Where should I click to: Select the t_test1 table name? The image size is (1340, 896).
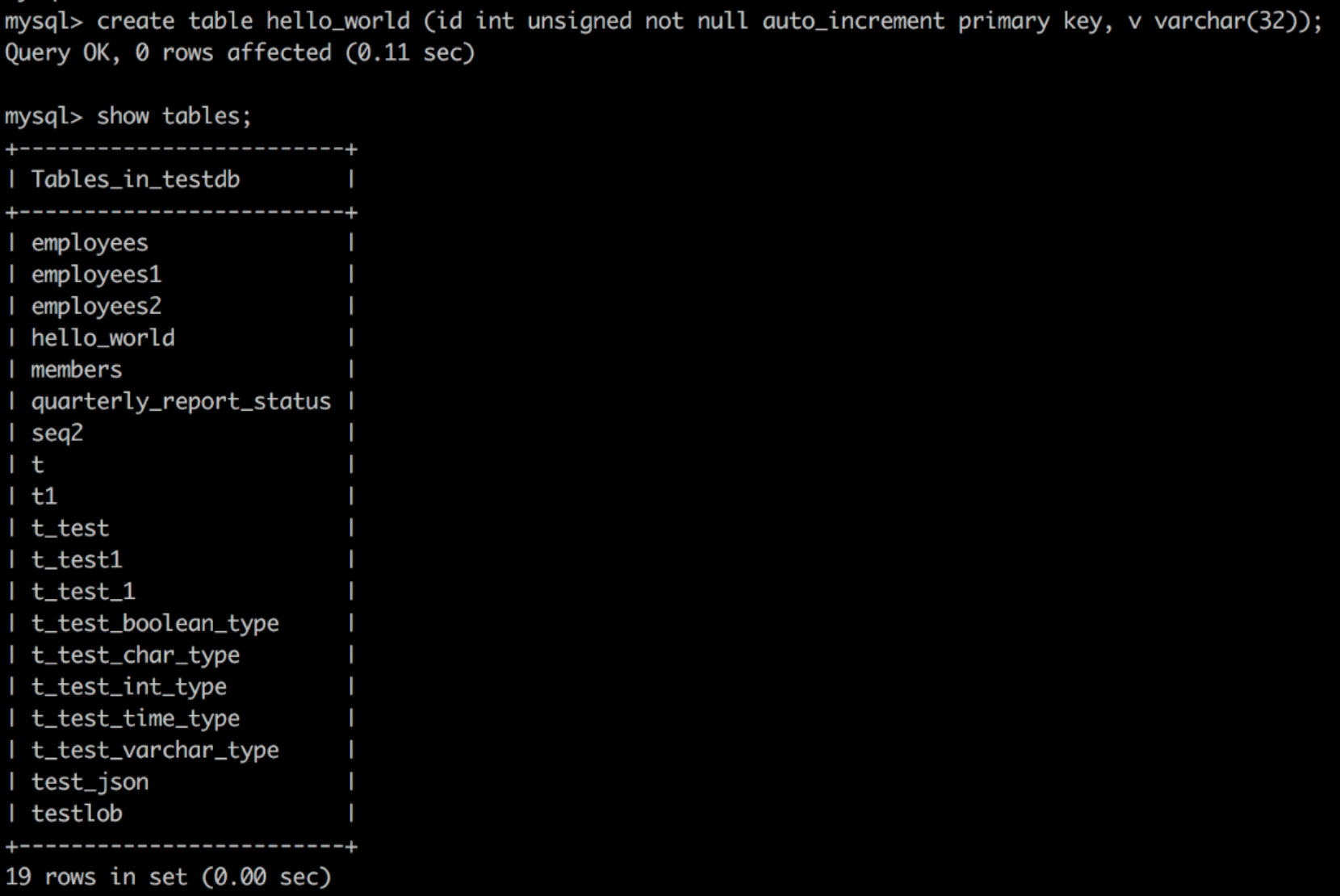pos(77,559)
